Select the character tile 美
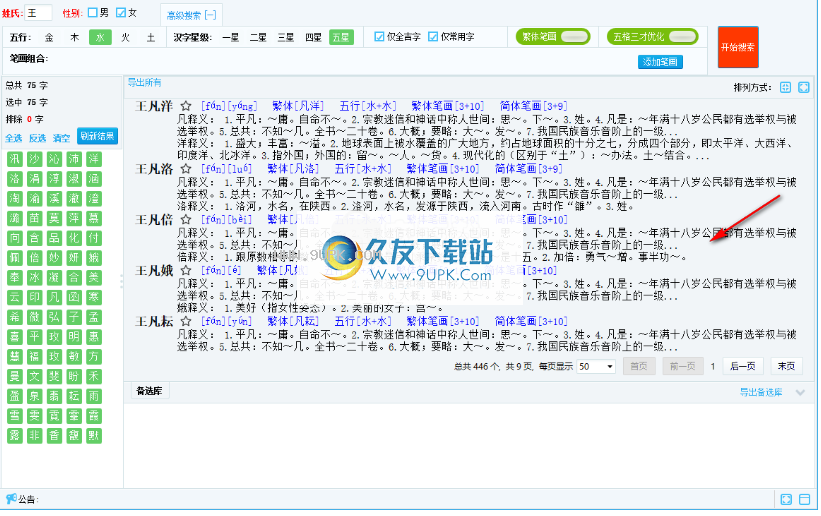Image resolution: width=821 pixels, height=516 pixels. pyautogui.click(x=94, y=277)
